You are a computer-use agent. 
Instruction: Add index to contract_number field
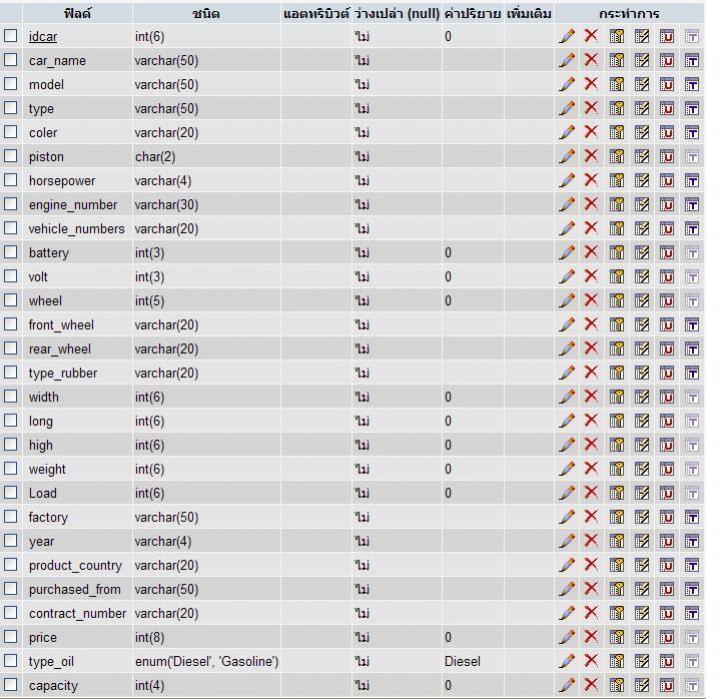(641, 613)
